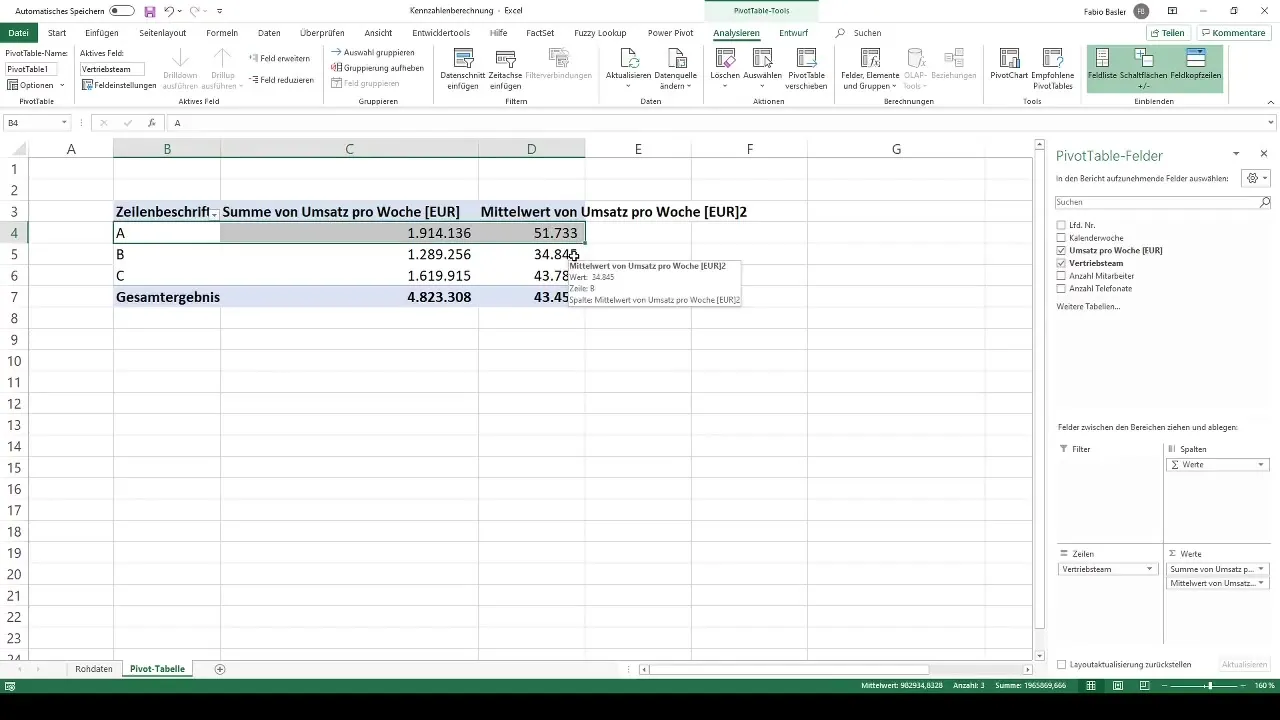Click Feld reduzieren collapse field
The height and width of the screenshot is (720, 1280).
[x=281, y=80]
